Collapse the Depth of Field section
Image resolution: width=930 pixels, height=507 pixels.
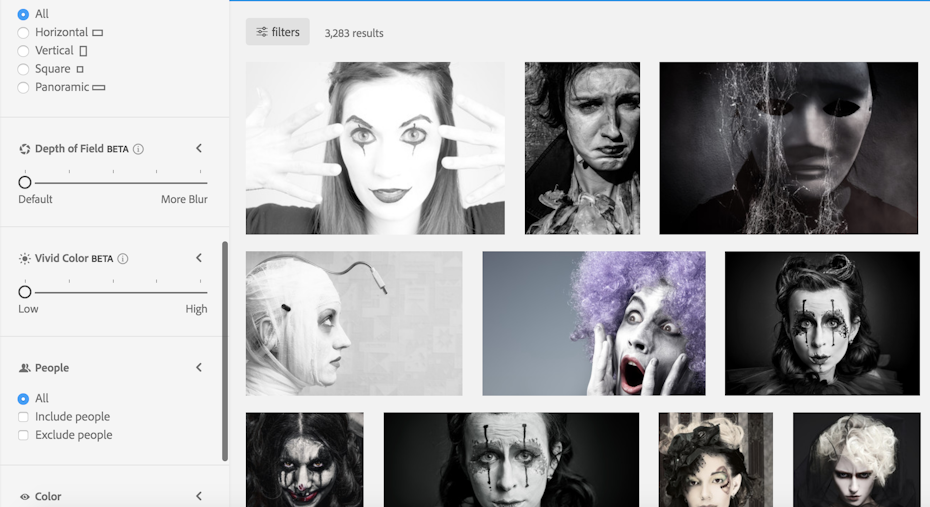point(199,149)
